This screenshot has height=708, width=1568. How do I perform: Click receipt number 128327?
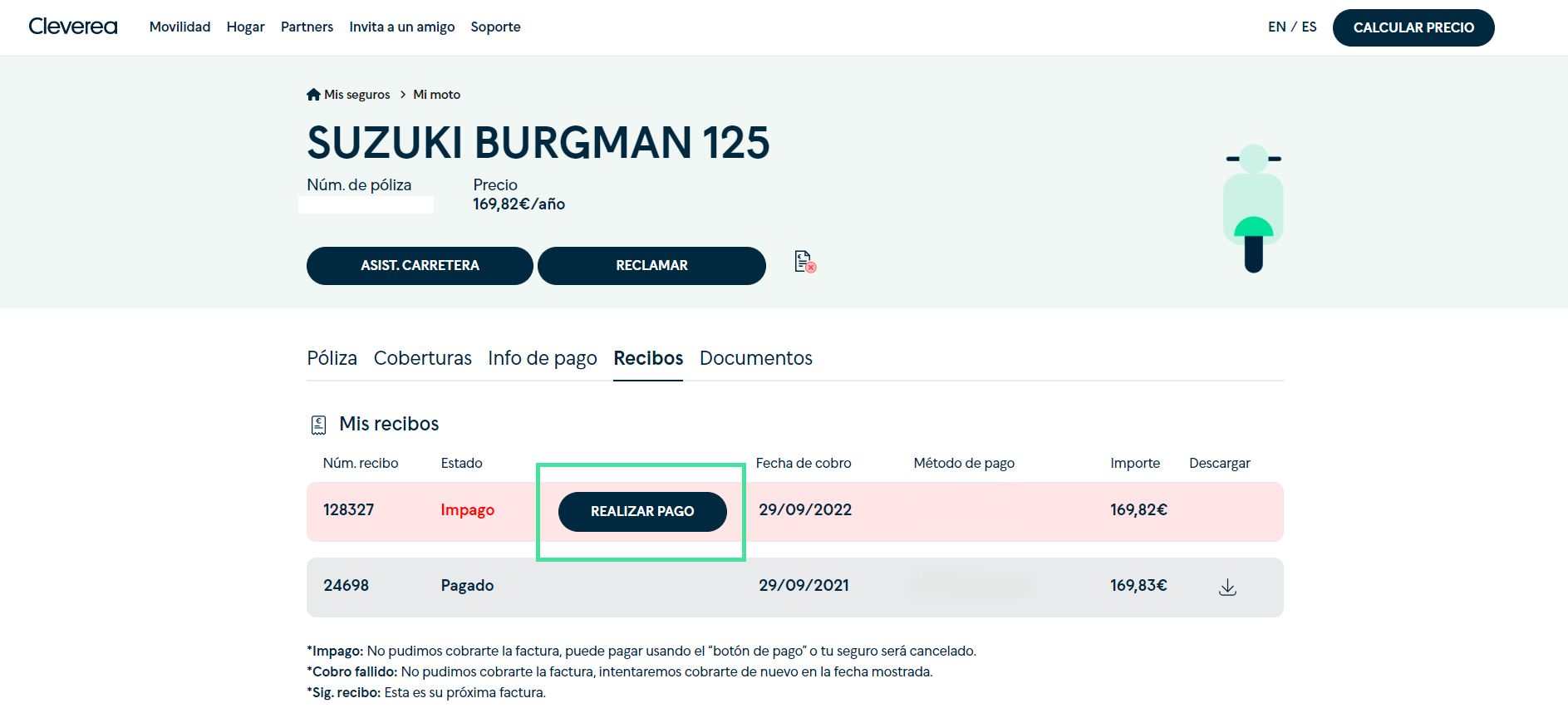click(x=348, y=510)
